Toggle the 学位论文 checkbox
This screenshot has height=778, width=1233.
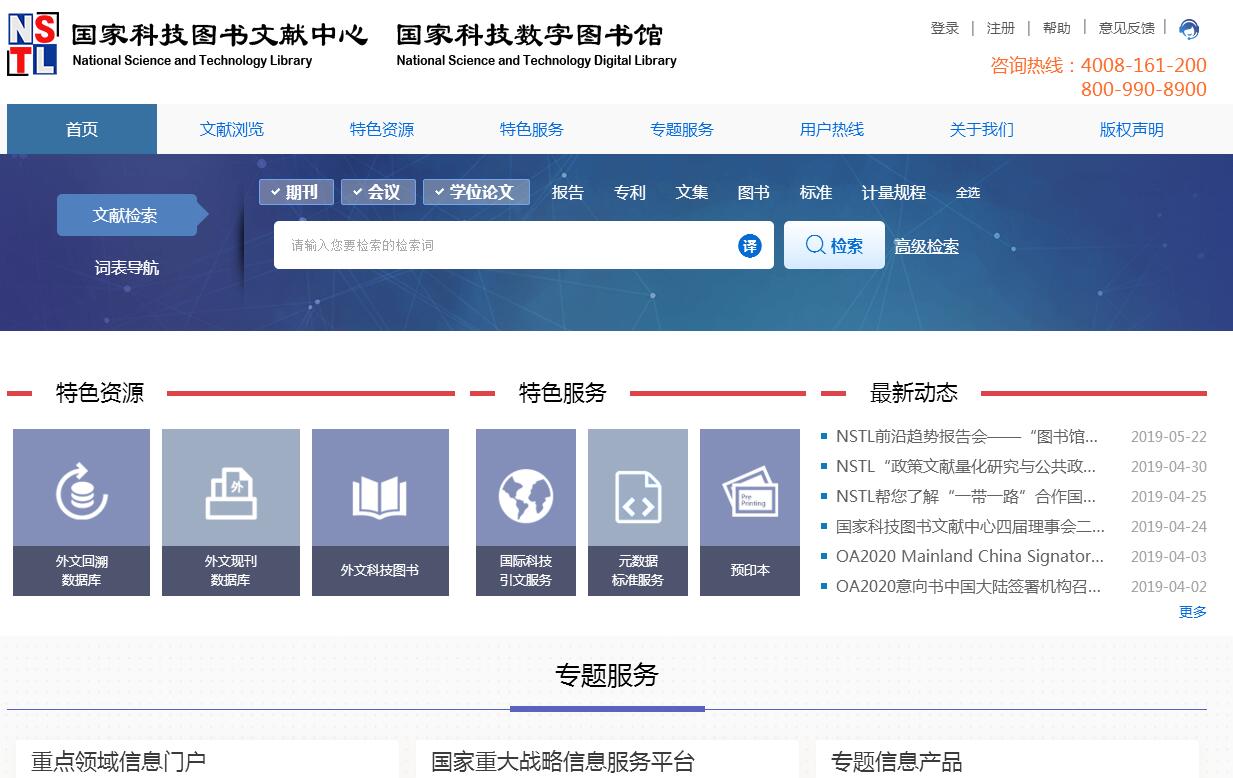coord(476,192)
